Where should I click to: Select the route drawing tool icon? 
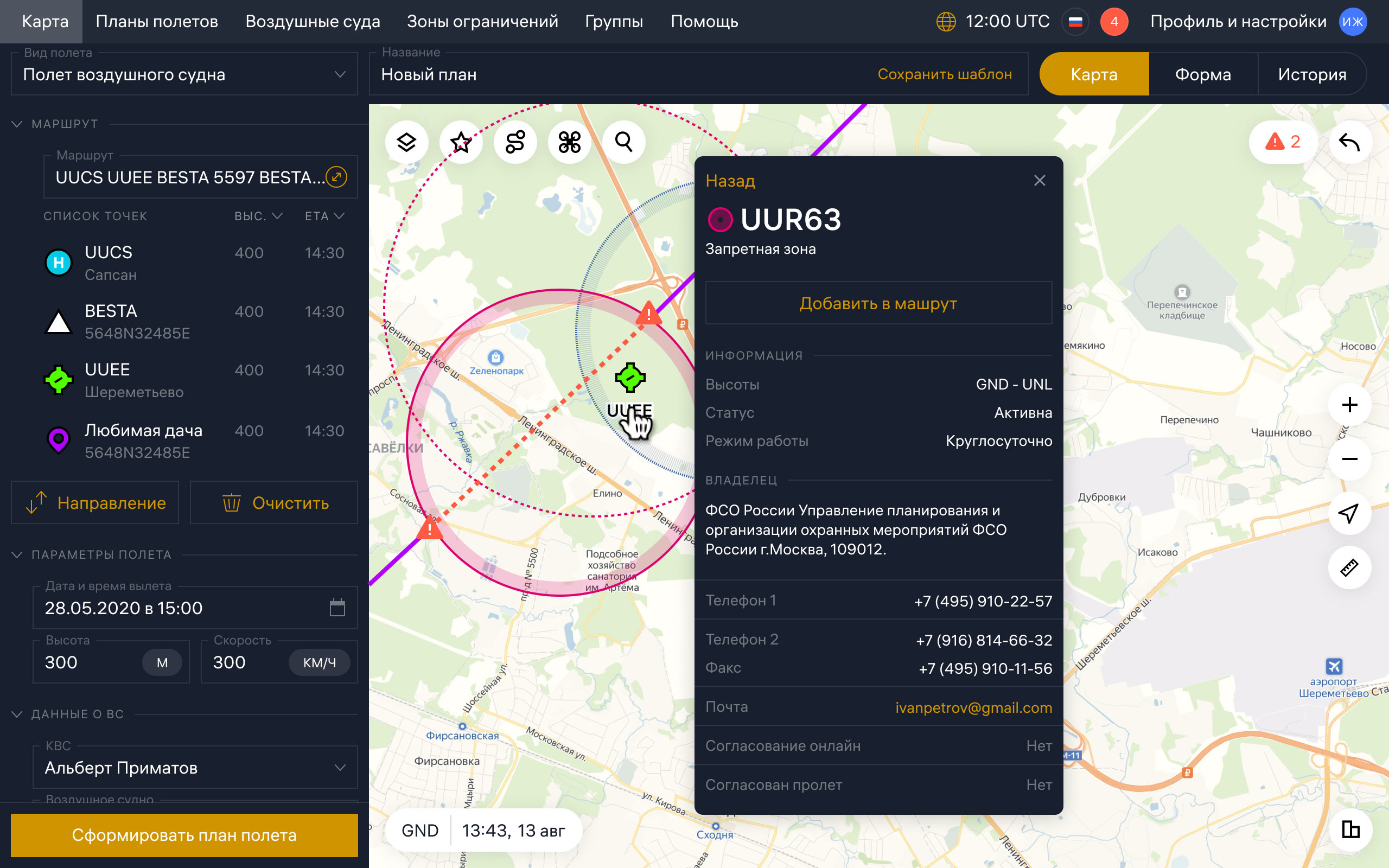[x=515, y=142]
